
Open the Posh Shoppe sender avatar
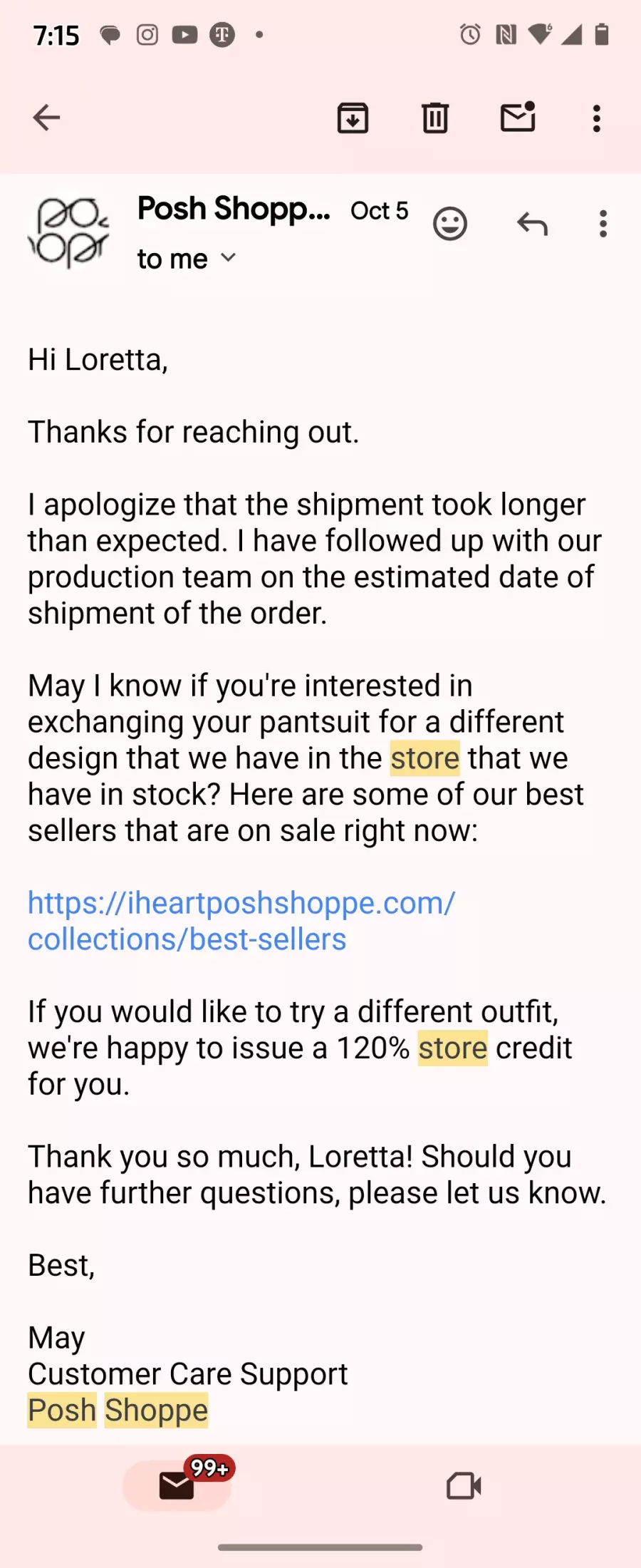tap(68, 232)
